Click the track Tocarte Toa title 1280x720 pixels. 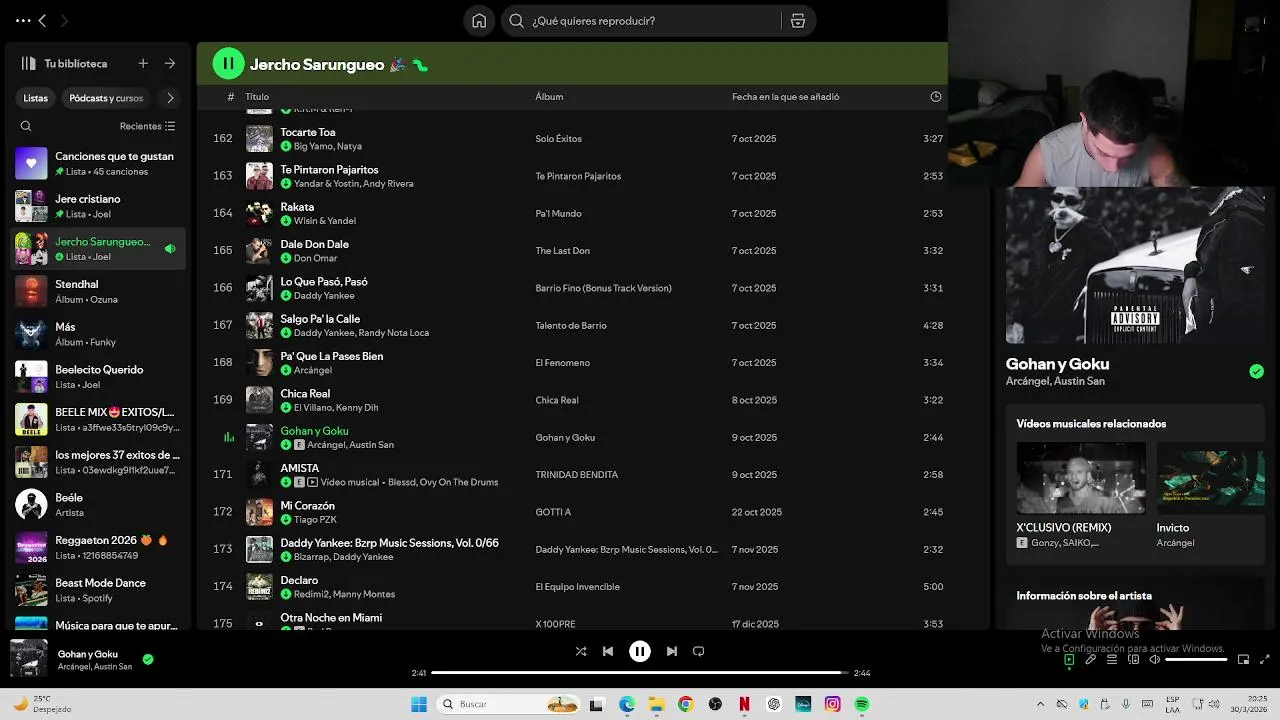(x=308, y=132)
